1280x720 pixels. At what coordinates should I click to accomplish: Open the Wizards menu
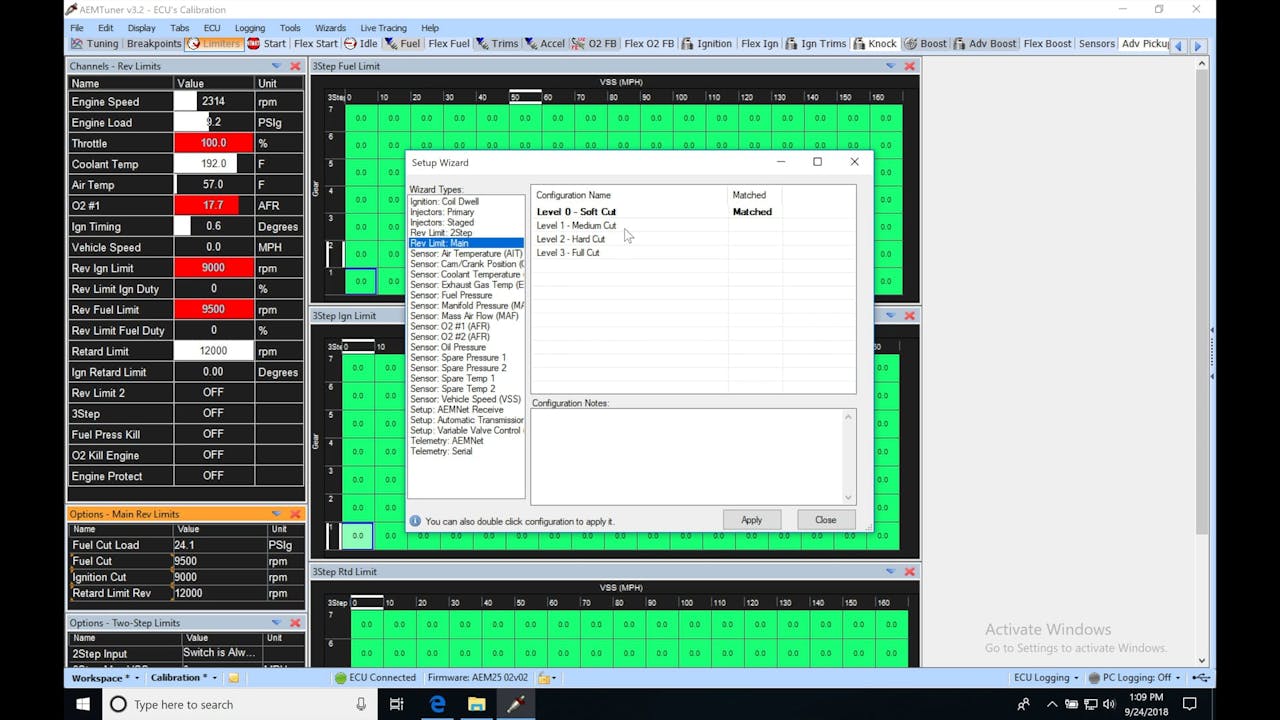point(330,27)
